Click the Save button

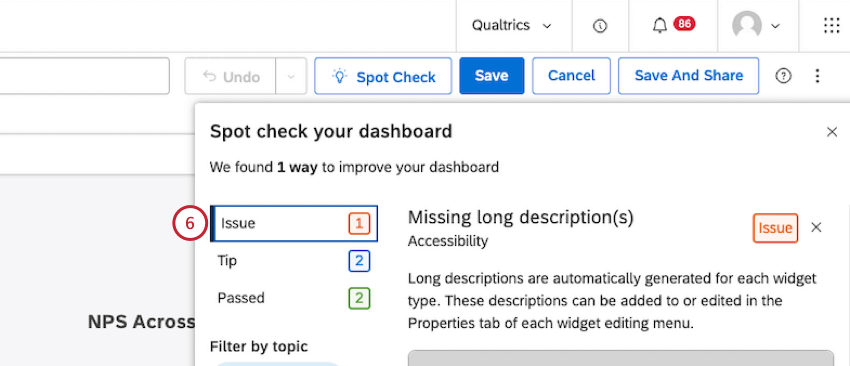point(492,76)
